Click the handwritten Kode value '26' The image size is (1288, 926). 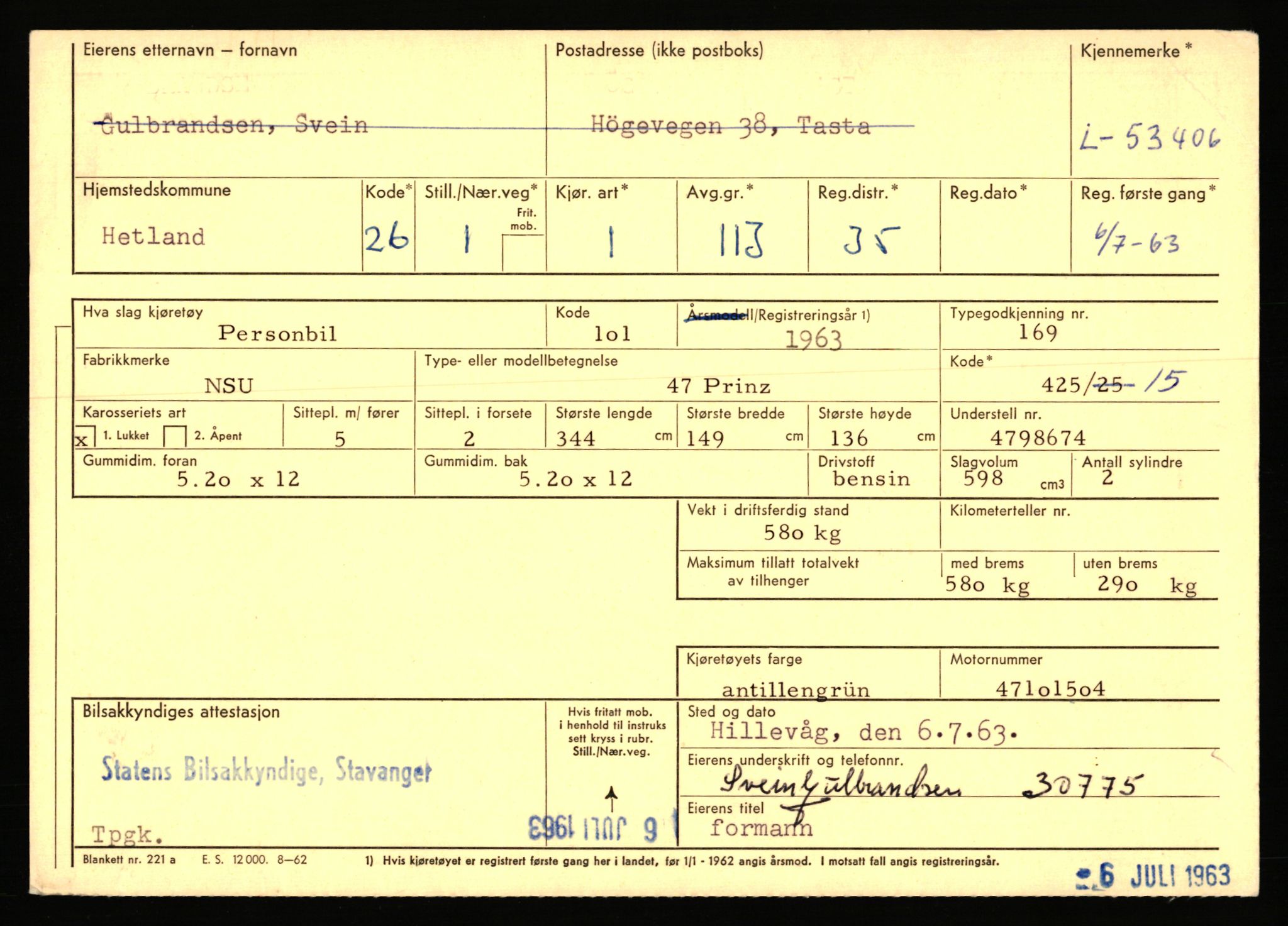pos(387,239)
